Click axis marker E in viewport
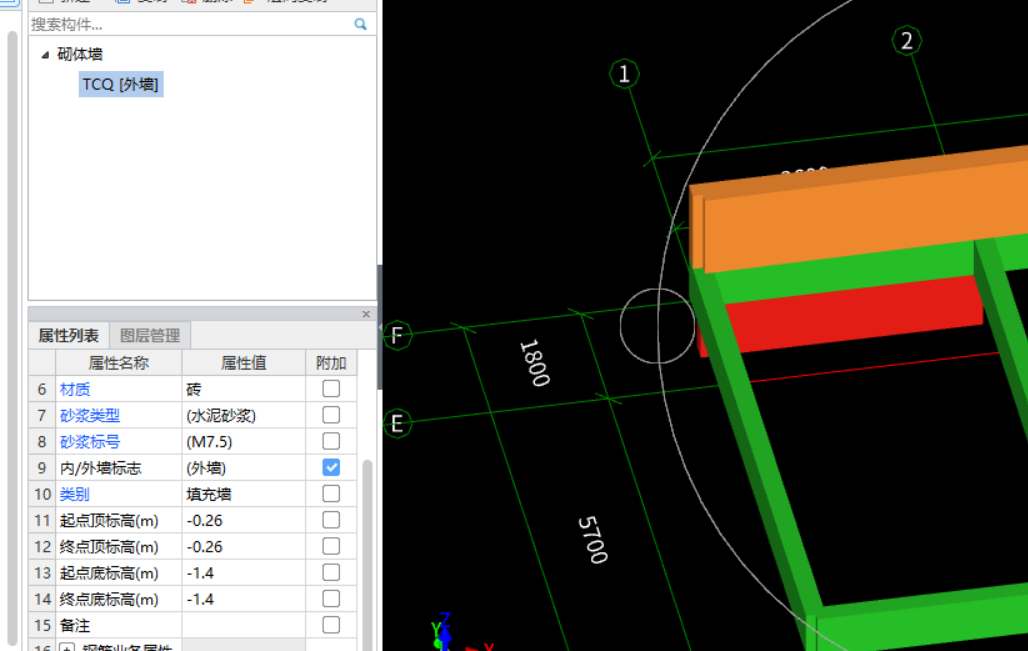1028x651 pixels. (x=397, y=424)
